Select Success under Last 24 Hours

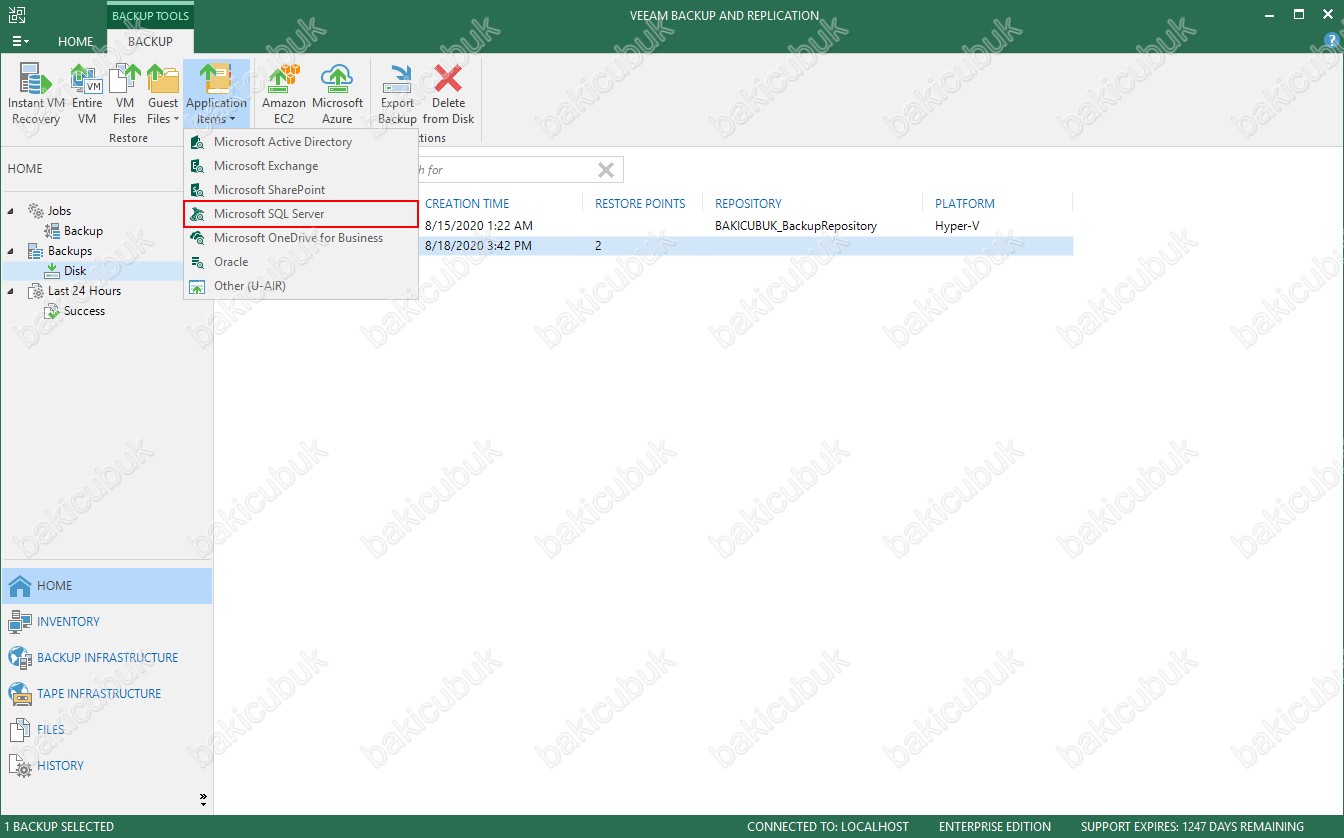[84, 311]
